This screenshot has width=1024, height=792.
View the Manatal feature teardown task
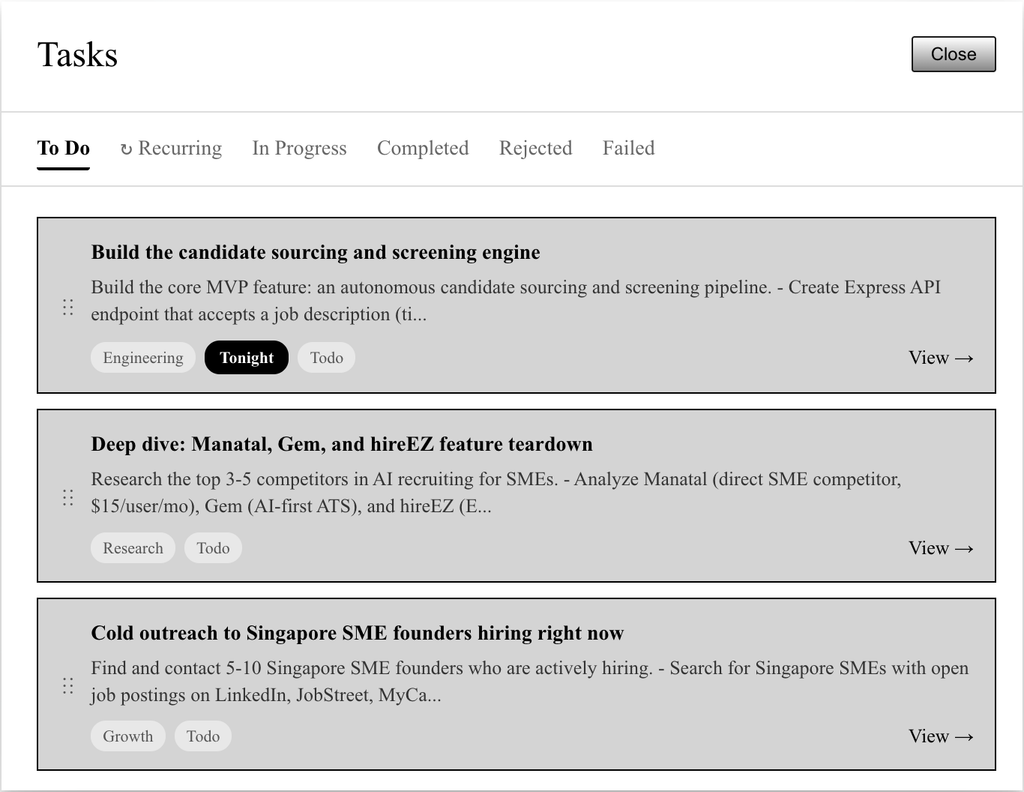pos(940,548)
